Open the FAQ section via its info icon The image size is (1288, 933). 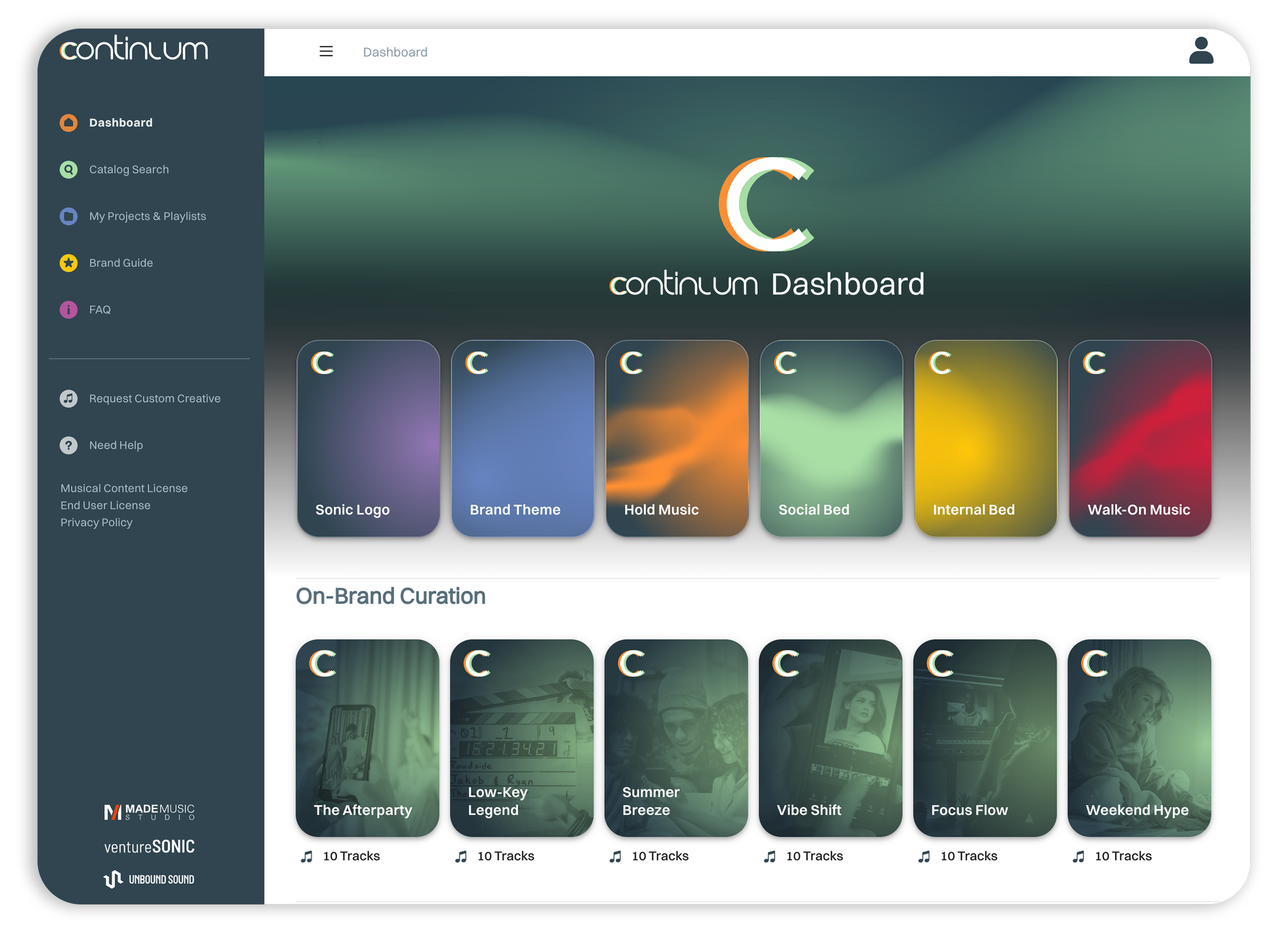(68, 310)
